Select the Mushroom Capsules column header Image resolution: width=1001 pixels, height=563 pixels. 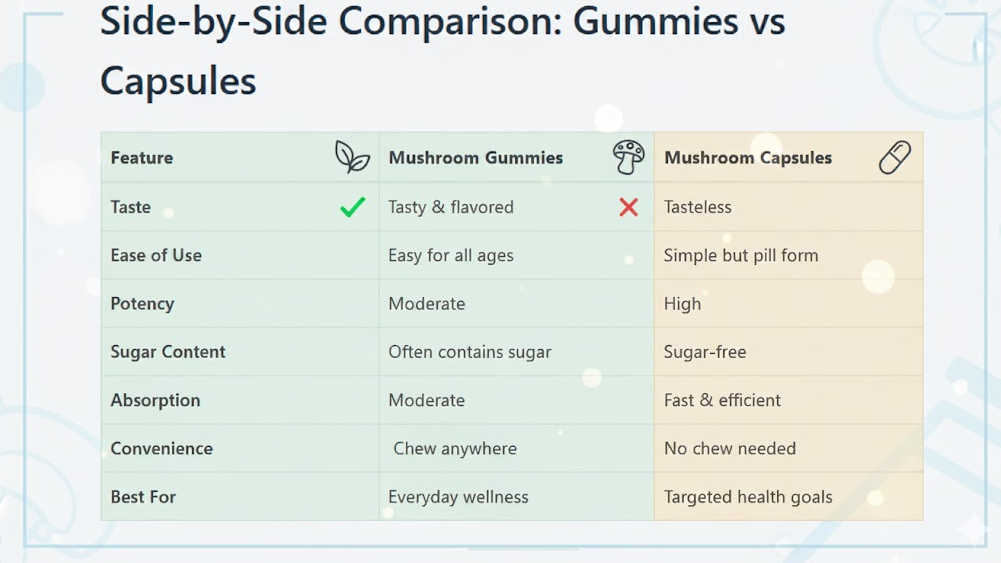click(x=748, y=158)
